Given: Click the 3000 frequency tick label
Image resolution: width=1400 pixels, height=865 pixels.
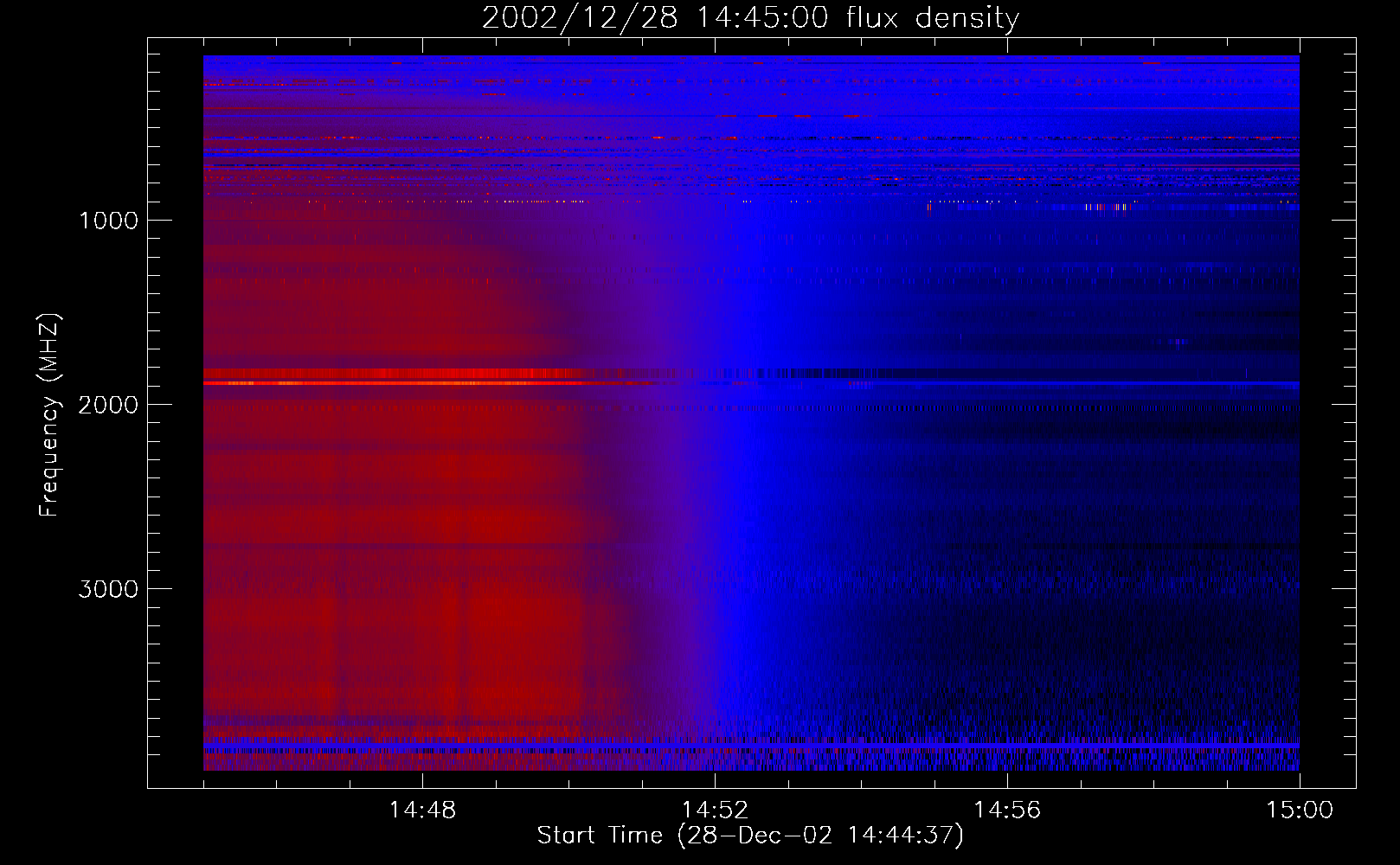Looking at the screenshot, I should pos(108,589).
